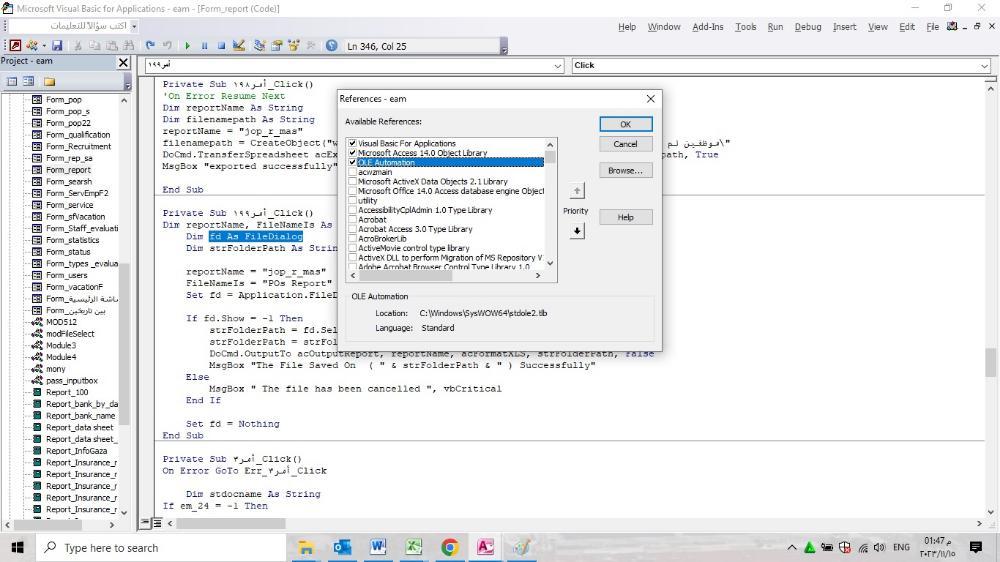Select Form_report in the project tree

[x=68, y=170]
